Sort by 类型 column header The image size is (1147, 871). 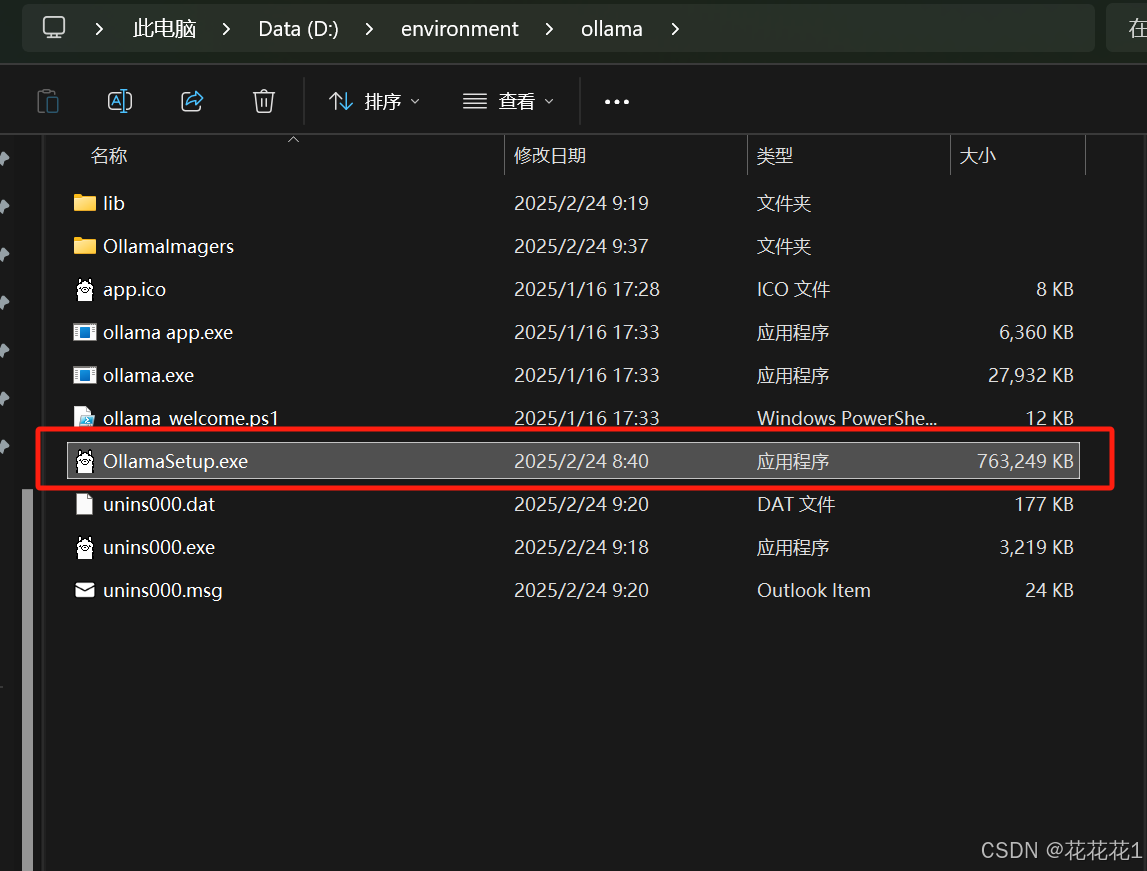775,155
